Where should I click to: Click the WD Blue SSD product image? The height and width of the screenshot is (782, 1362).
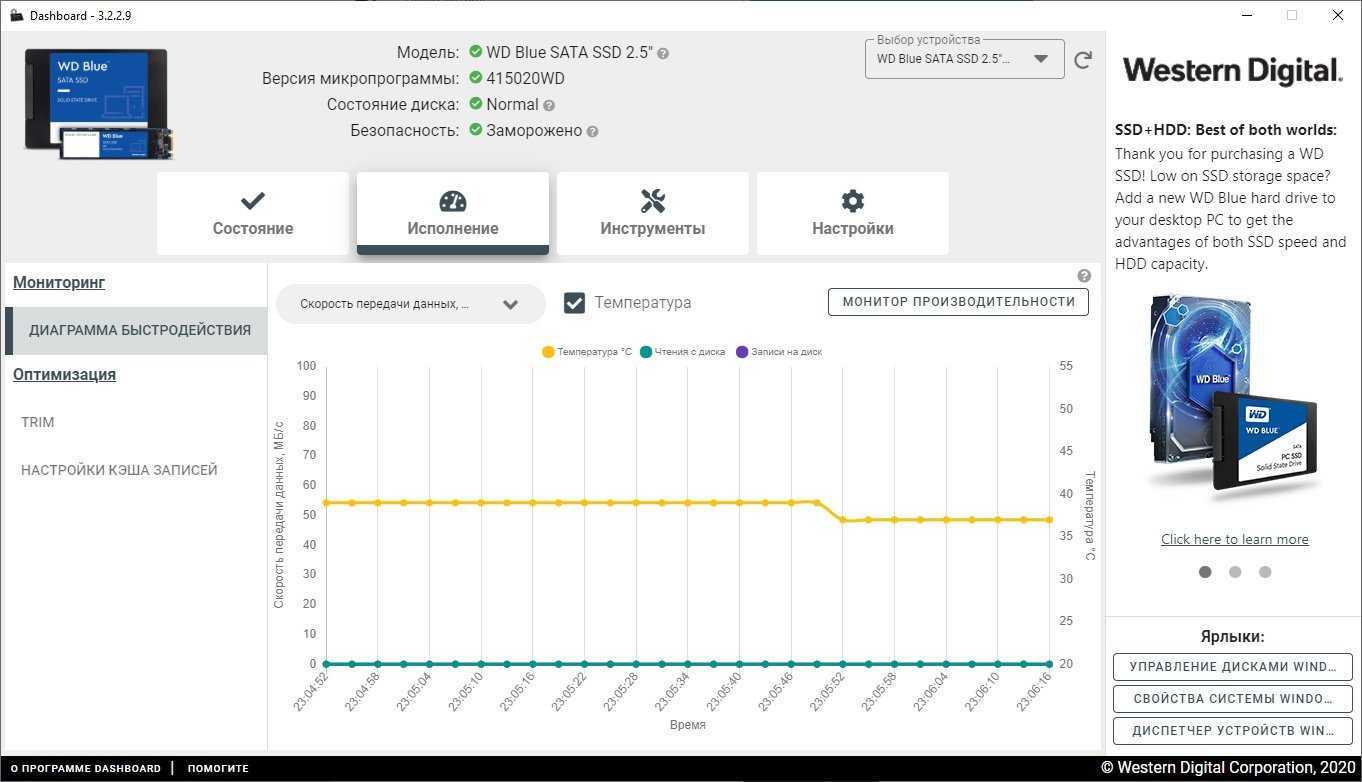pos(98,103)
